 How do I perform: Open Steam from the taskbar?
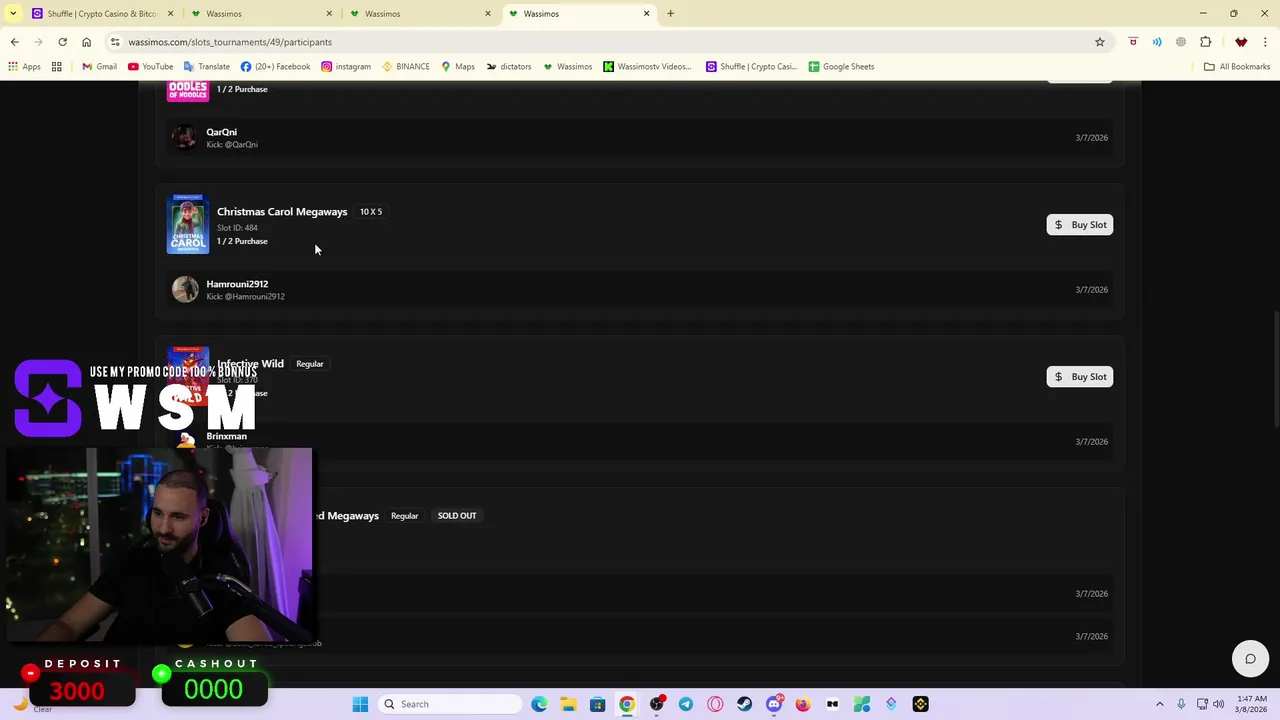click(744, 704)
